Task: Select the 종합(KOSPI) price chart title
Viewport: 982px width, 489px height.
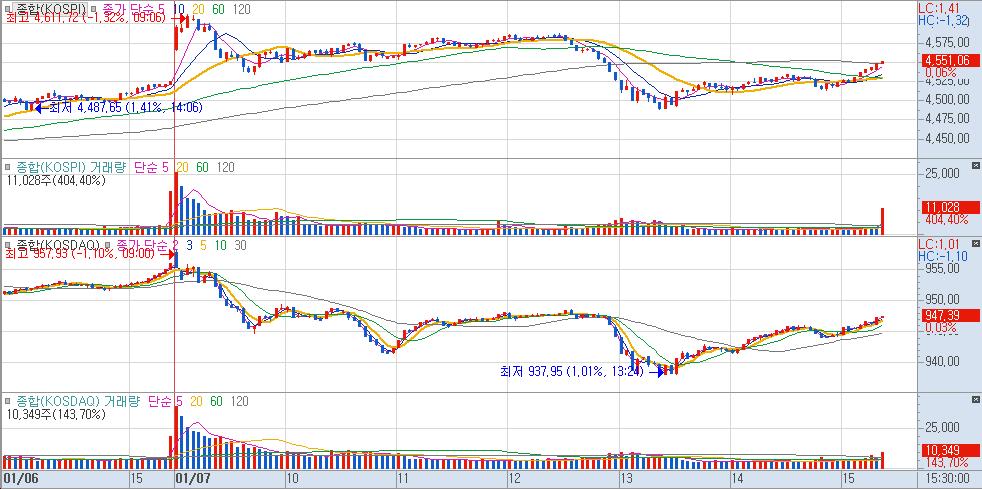Action: tap(49, 8)
